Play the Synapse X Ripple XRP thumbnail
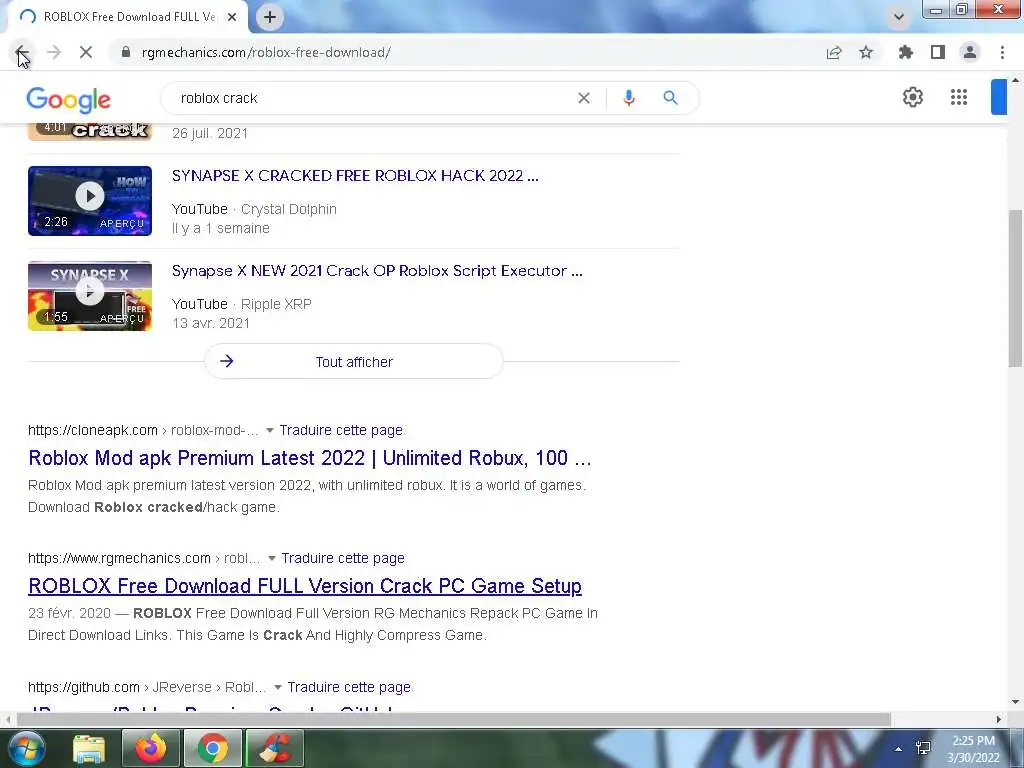 pos(90,296)
